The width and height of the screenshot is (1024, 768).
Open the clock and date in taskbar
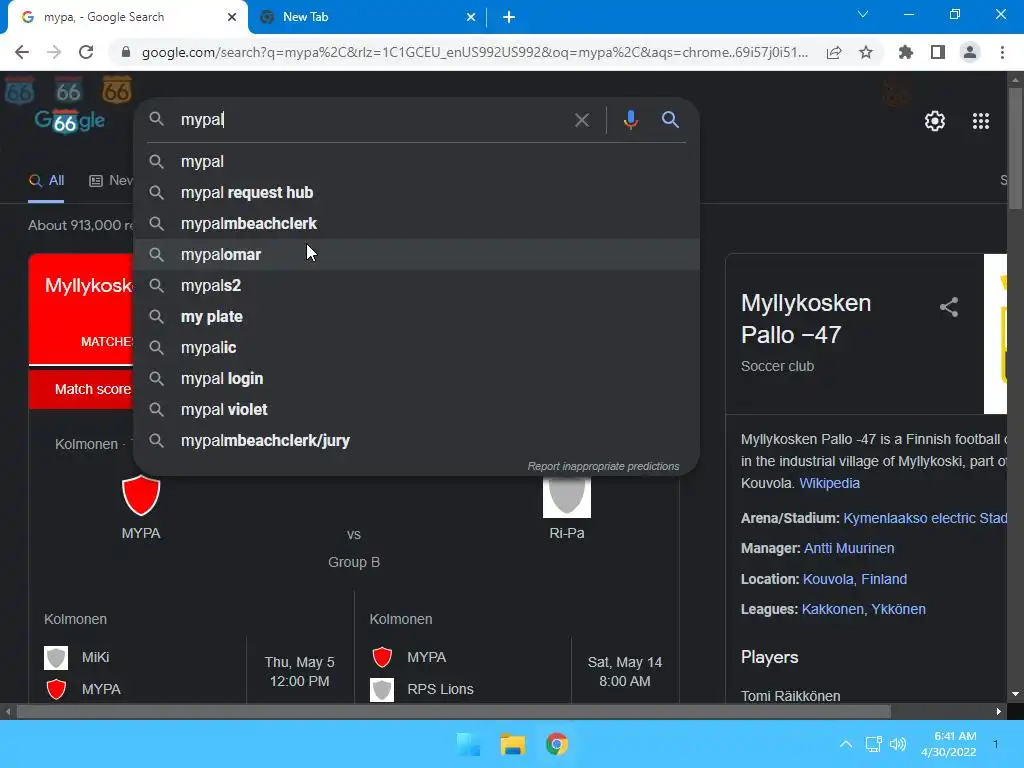coord(949,744)
